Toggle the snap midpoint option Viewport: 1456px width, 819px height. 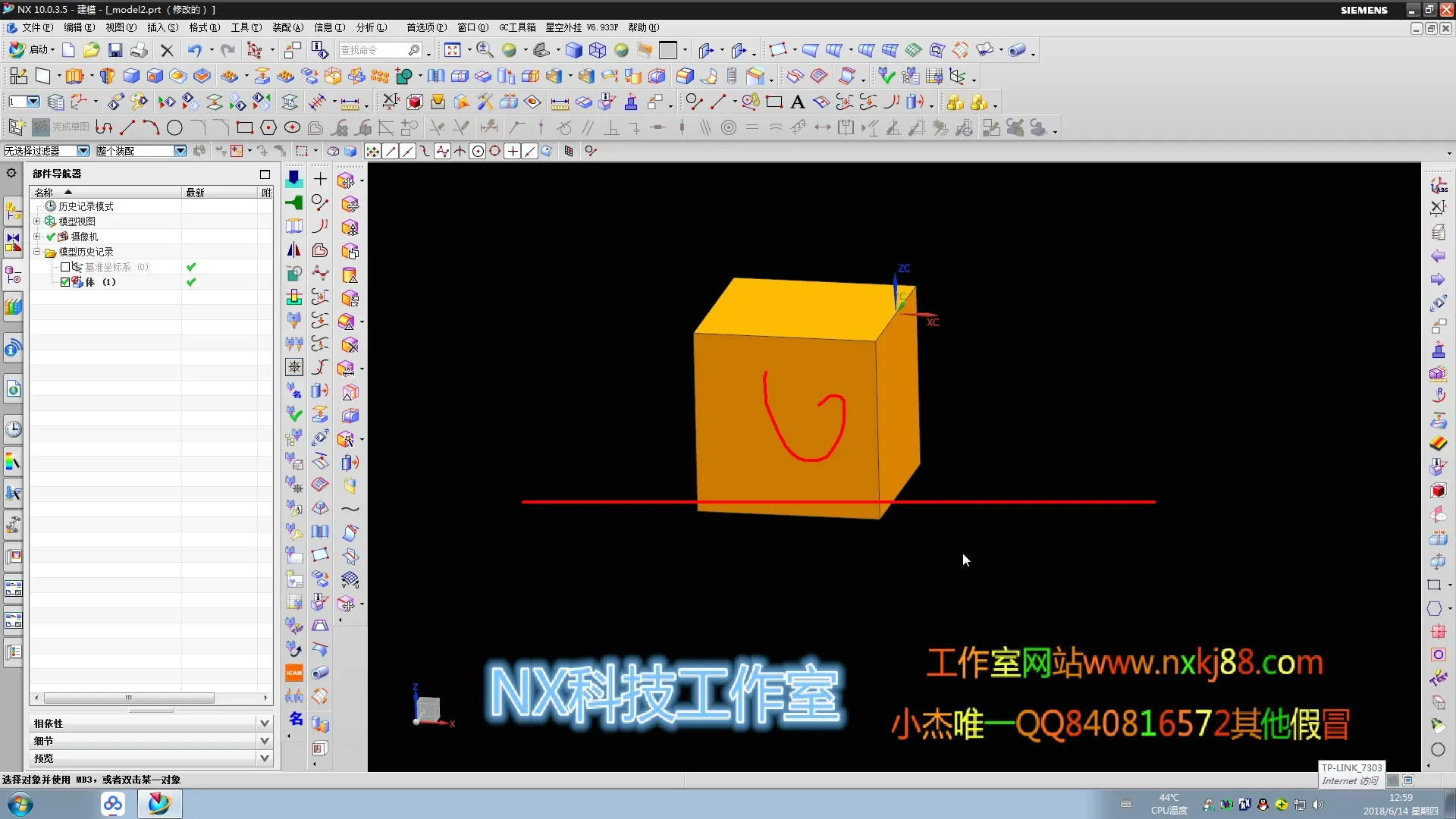407,151
